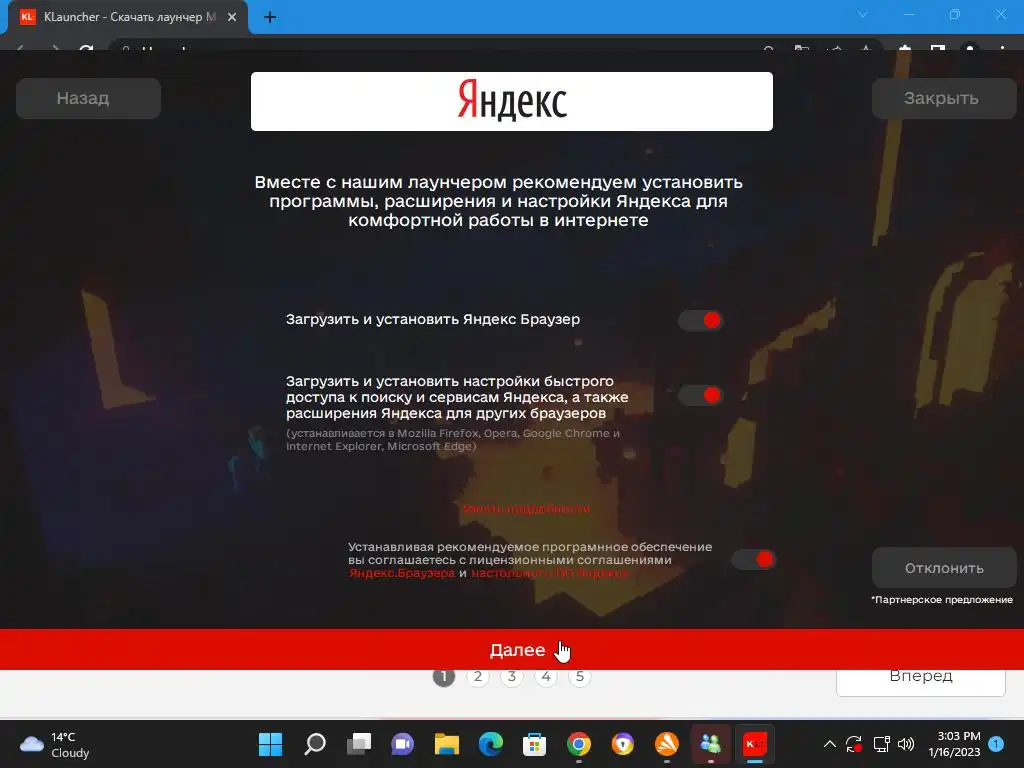The width and height of the screenshot is (1024, 768).
Task: Click the Отклонить button
Action: (x=944, y=568)
